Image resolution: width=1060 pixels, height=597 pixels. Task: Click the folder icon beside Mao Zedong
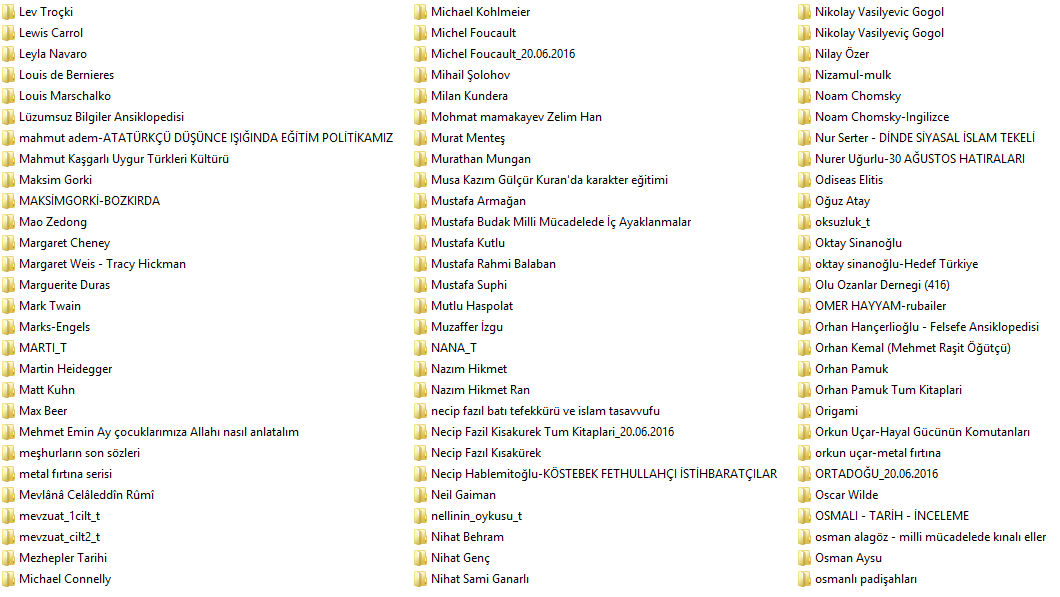[8, 222]
